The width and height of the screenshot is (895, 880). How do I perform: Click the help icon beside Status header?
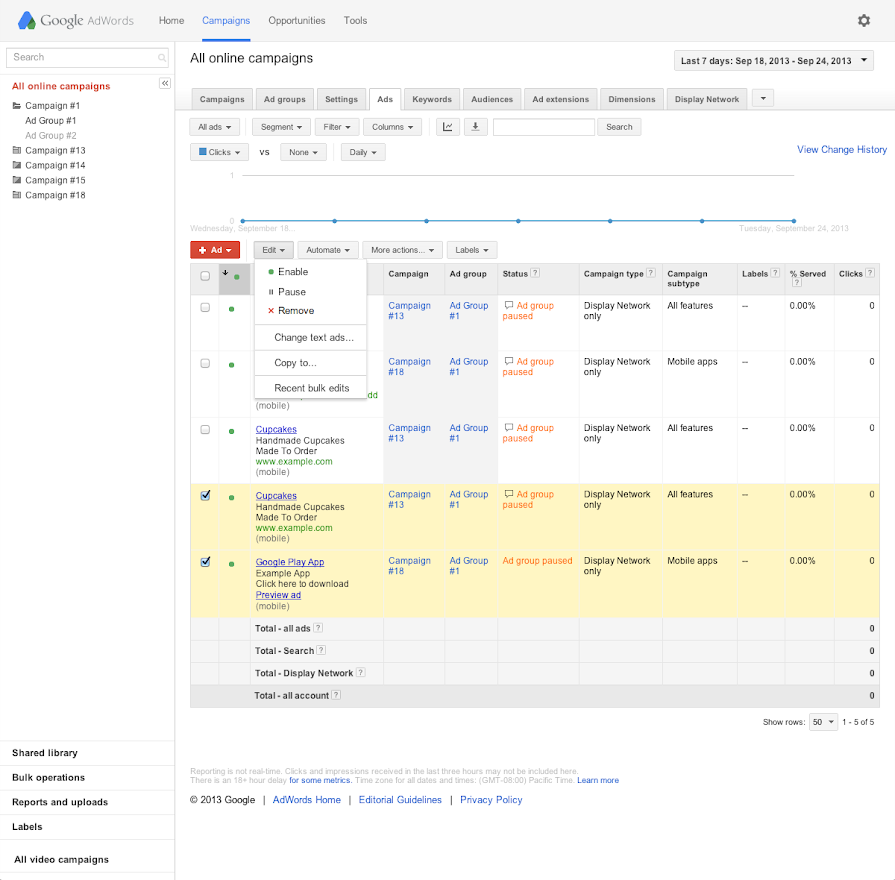click(535, 273)
